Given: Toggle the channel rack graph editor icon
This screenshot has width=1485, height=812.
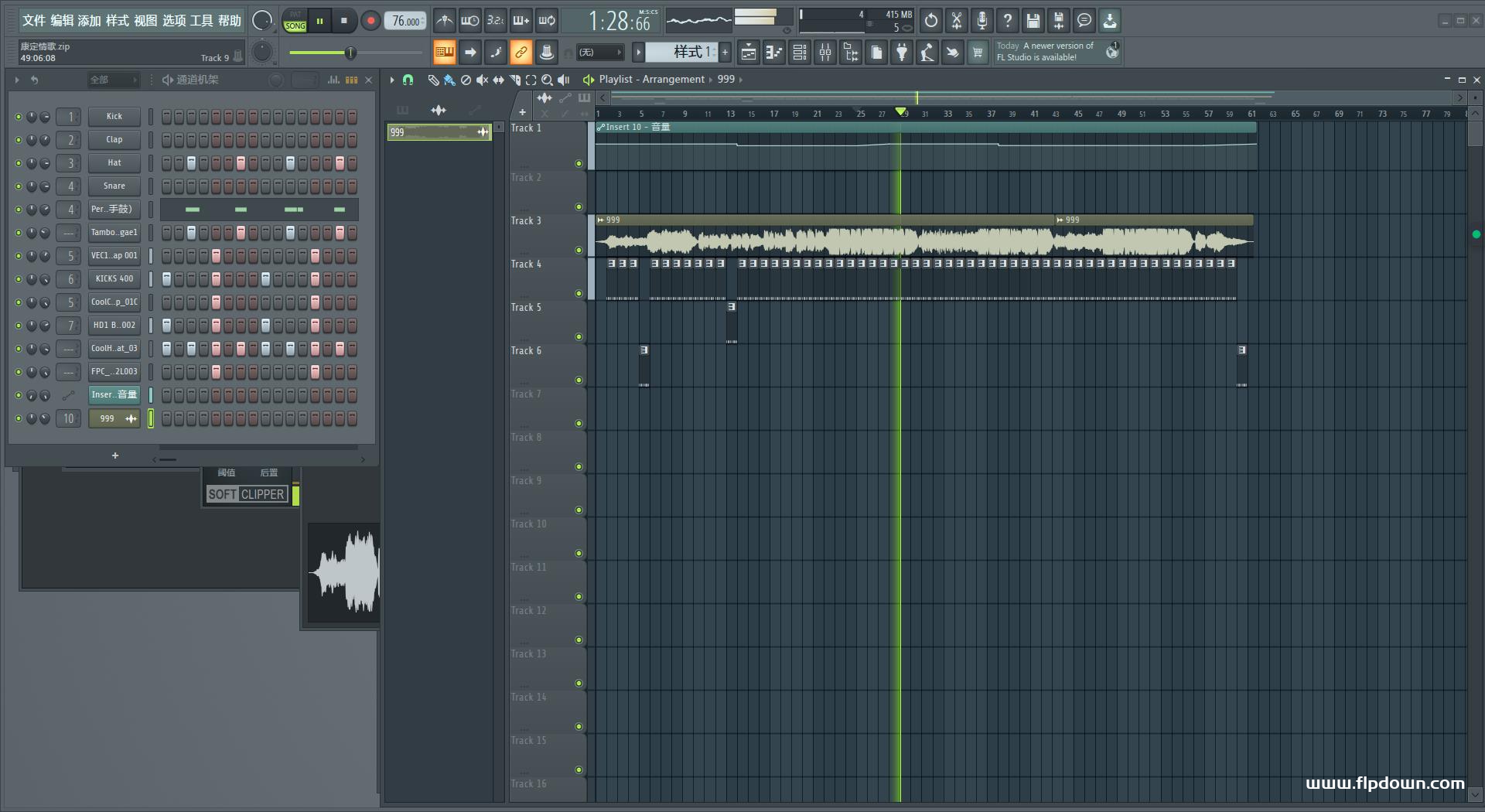Looking at the screenshot, I should pos(334,80).
